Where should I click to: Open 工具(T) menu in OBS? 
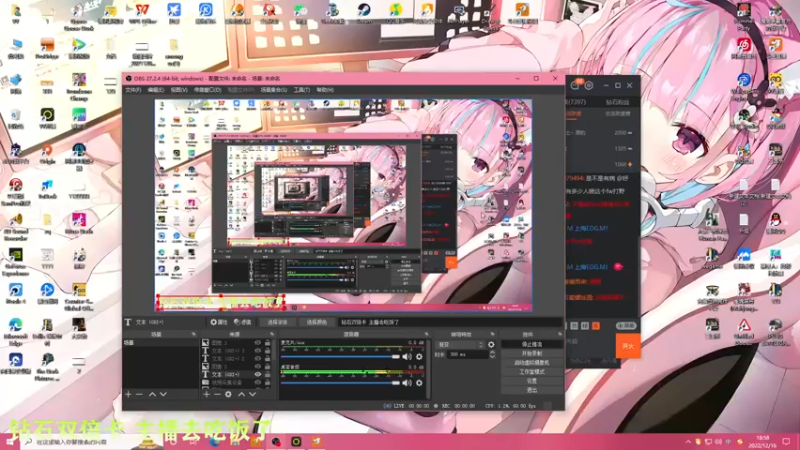coord(302,90)
